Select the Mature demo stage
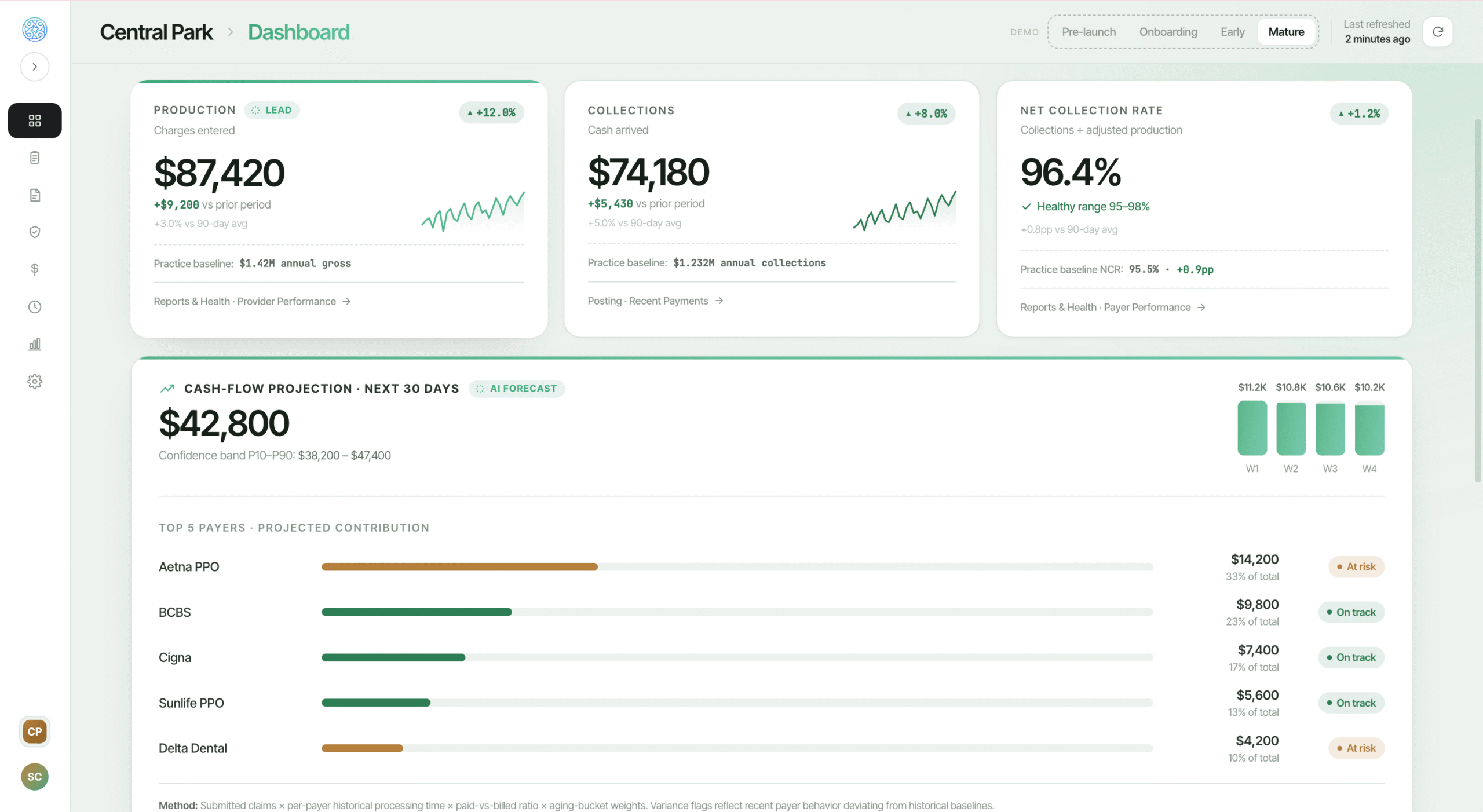Viewport: 1483px width, 812px height. click(1286, 32)
